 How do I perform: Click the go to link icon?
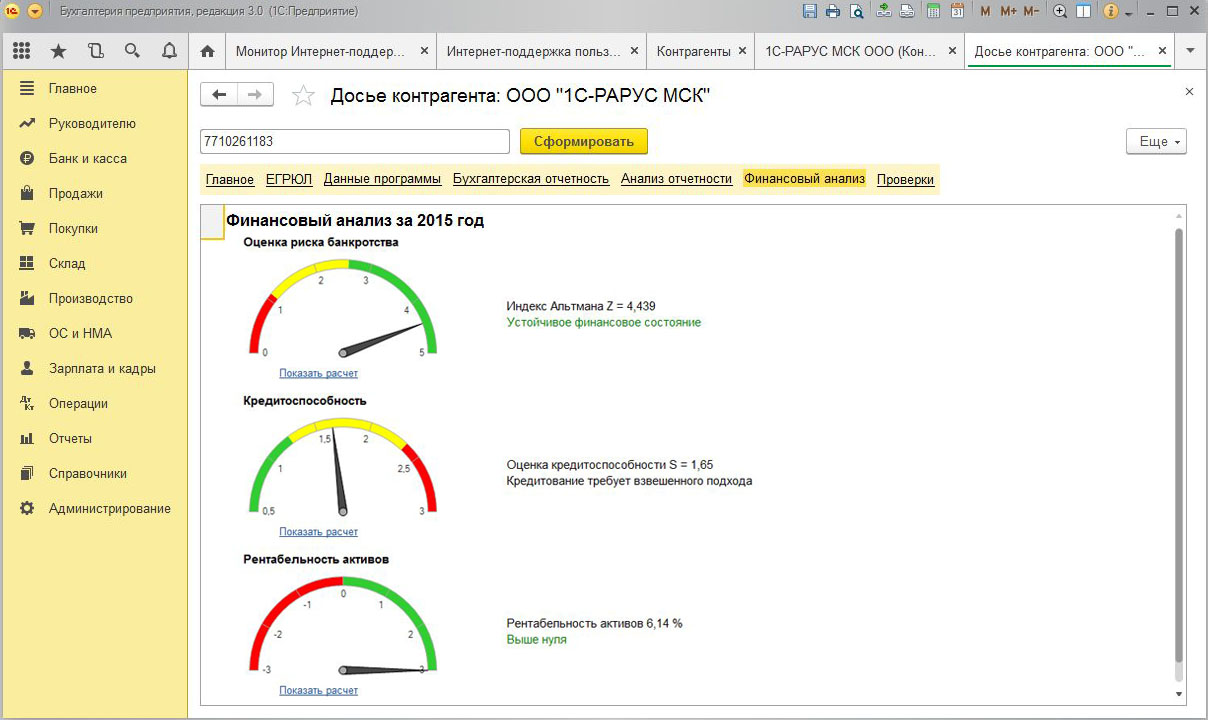tap(907, 12)
